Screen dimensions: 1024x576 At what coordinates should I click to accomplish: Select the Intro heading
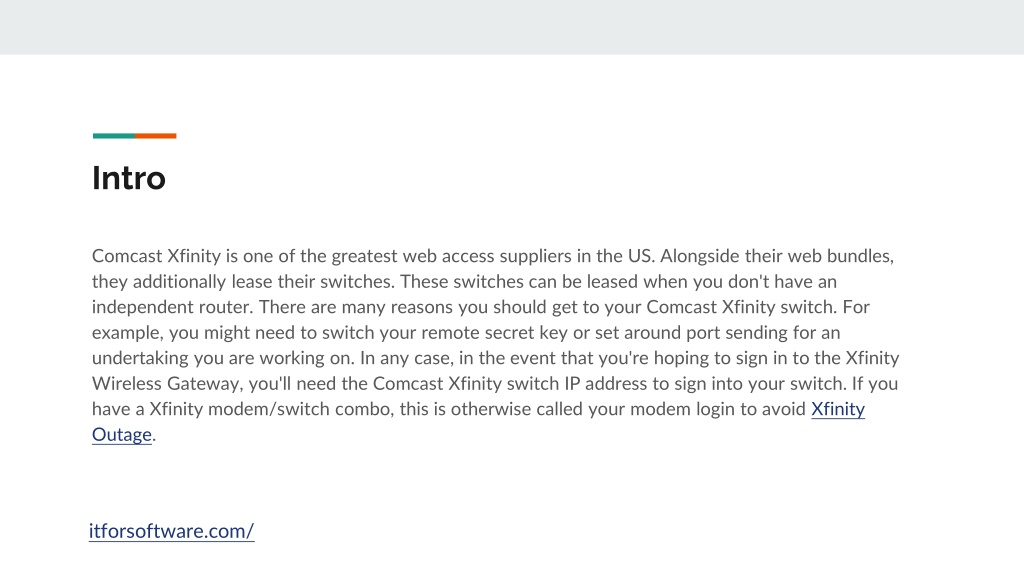129,178
